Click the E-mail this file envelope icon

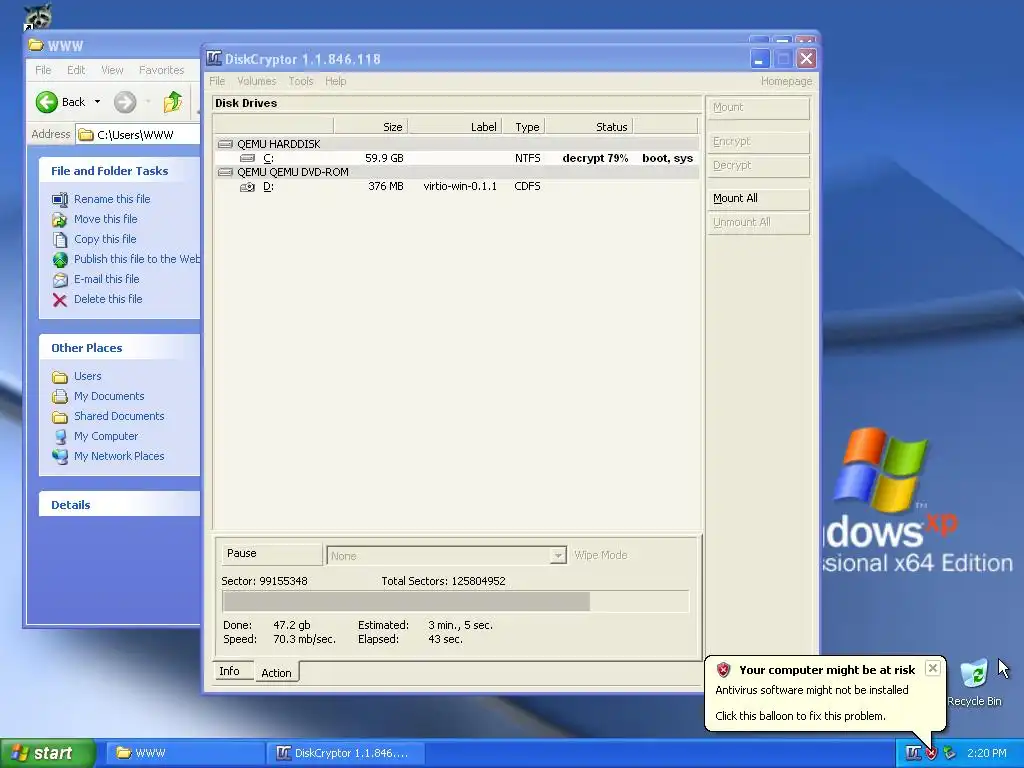(x=60, y=280)
